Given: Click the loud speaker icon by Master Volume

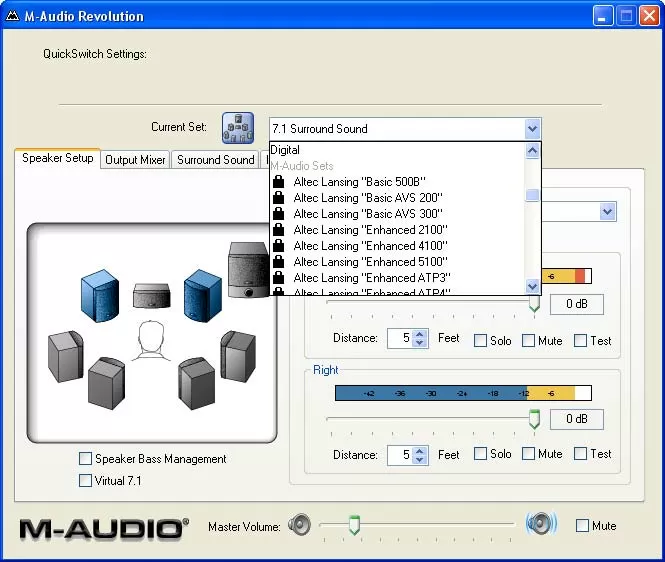Looking at the screenshot, I should tap(541, 524).
